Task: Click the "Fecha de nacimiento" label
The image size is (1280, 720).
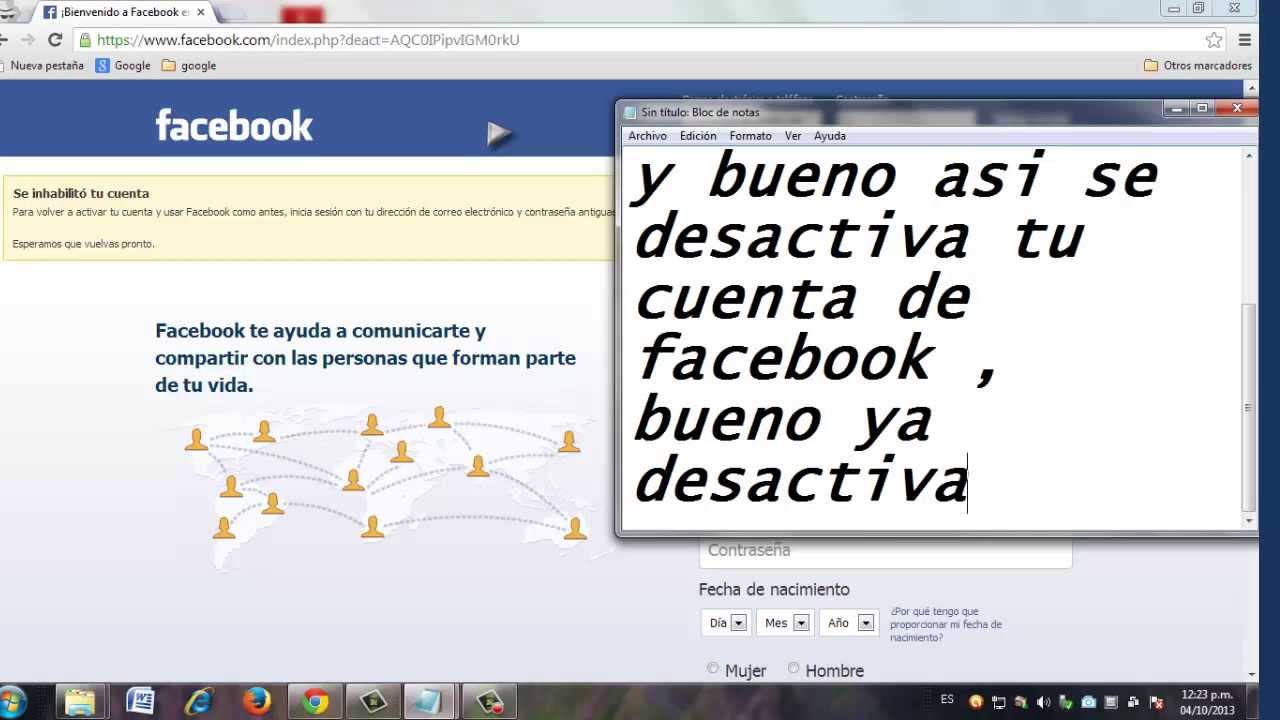Action: (774, 589)
